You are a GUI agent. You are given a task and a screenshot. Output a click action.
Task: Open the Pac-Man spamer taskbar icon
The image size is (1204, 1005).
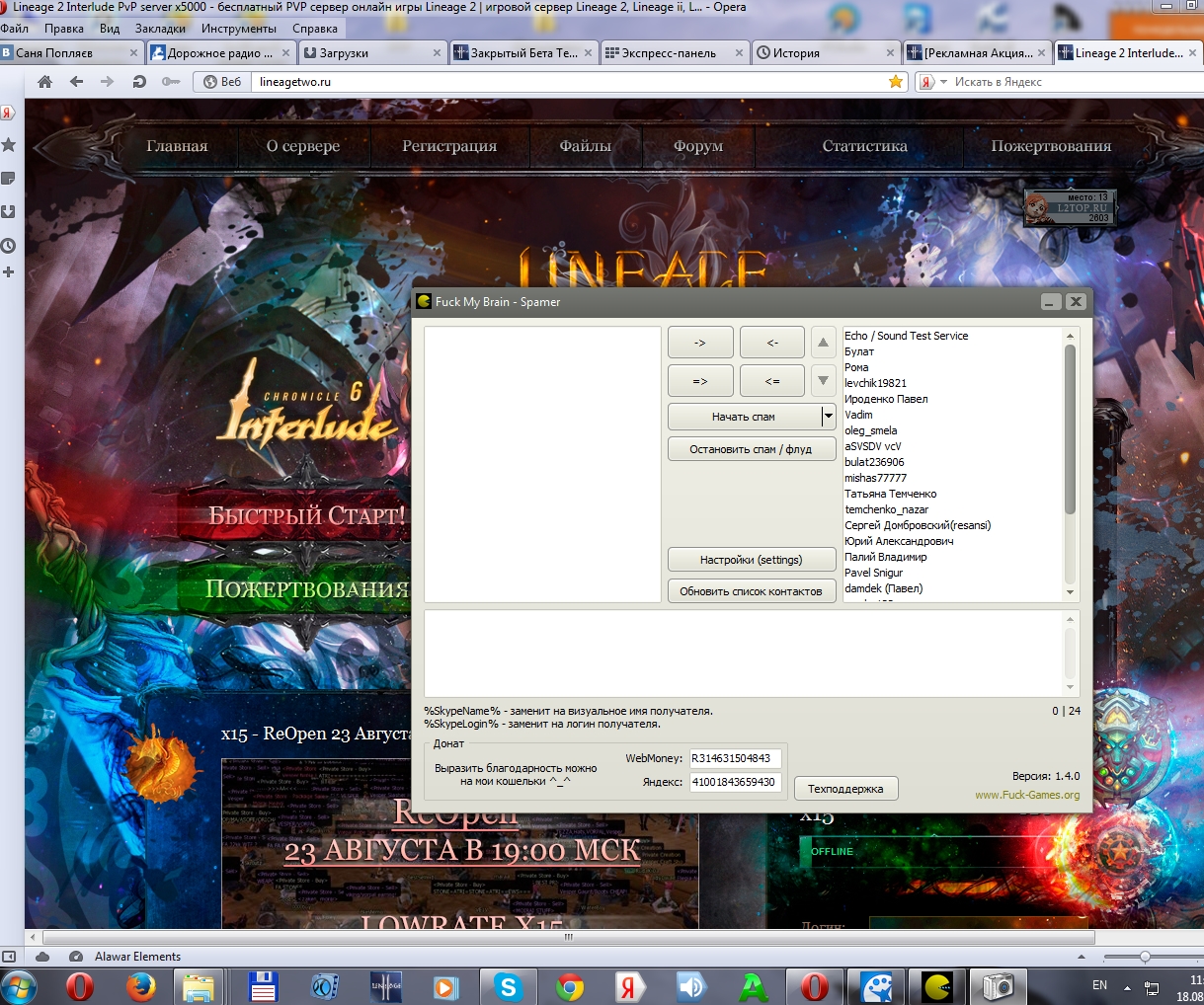[x=936, y=987]
